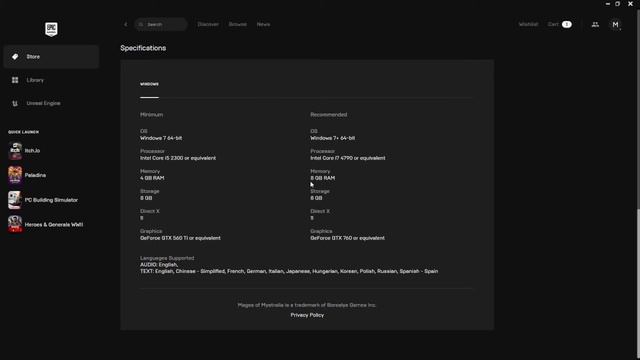This screenshot has width=640, height=360.
Task: Open the Library section
Action: 51,80
